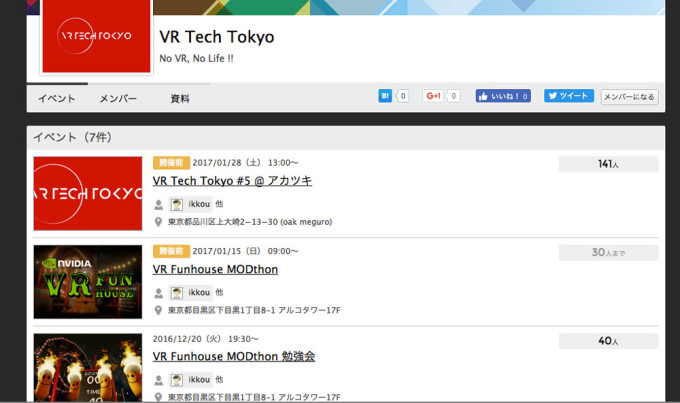Click the person icon in VR Funhouse MODthon row
The width and height of the screenshot is (680, 403).
(x=159, y=293)
